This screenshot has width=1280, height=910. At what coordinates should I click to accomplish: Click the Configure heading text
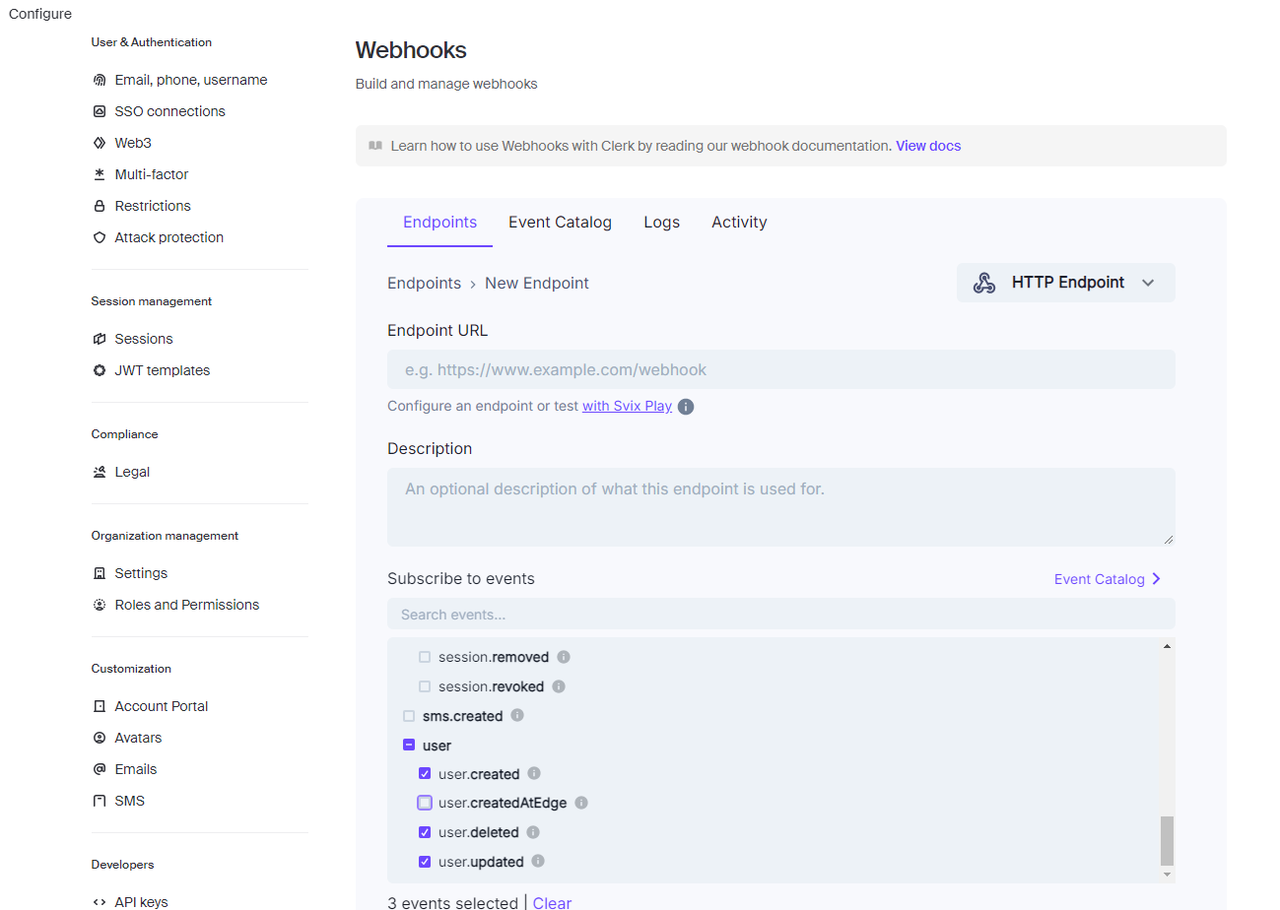coord(40,14)
